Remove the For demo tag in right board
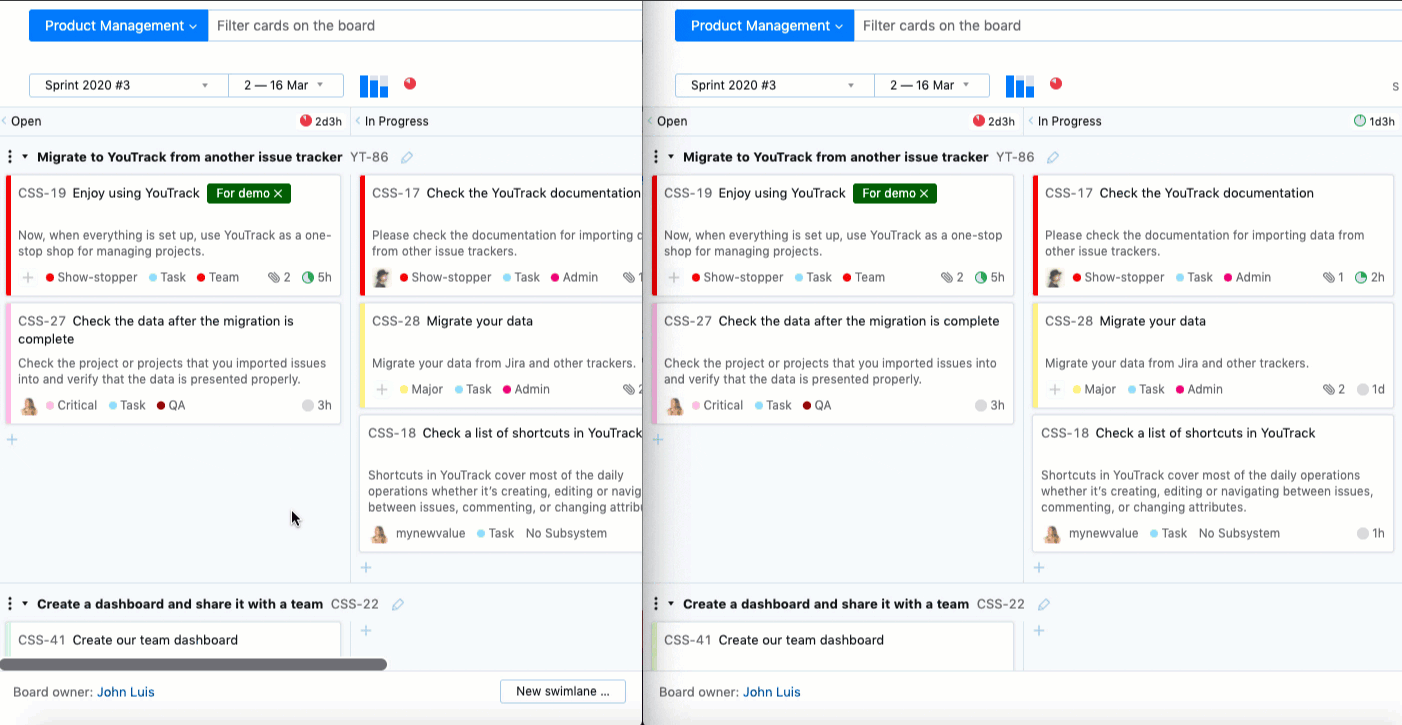 point(924,194)
